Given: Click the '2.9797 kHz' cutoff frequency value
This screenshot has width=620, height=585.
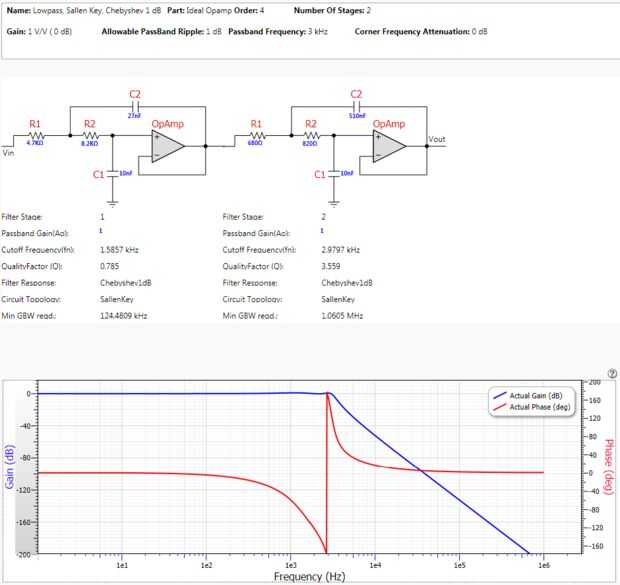Looking at the screenshot, I should [x=340, y=250].
